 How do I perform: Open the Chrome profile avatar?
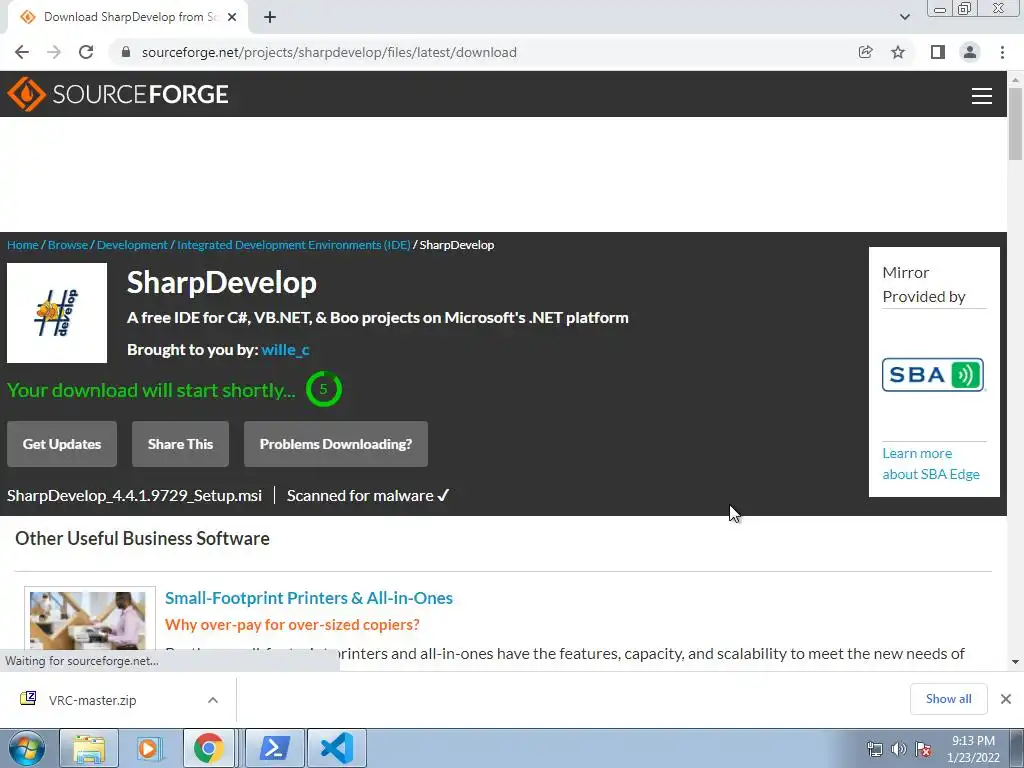(970, 52)
